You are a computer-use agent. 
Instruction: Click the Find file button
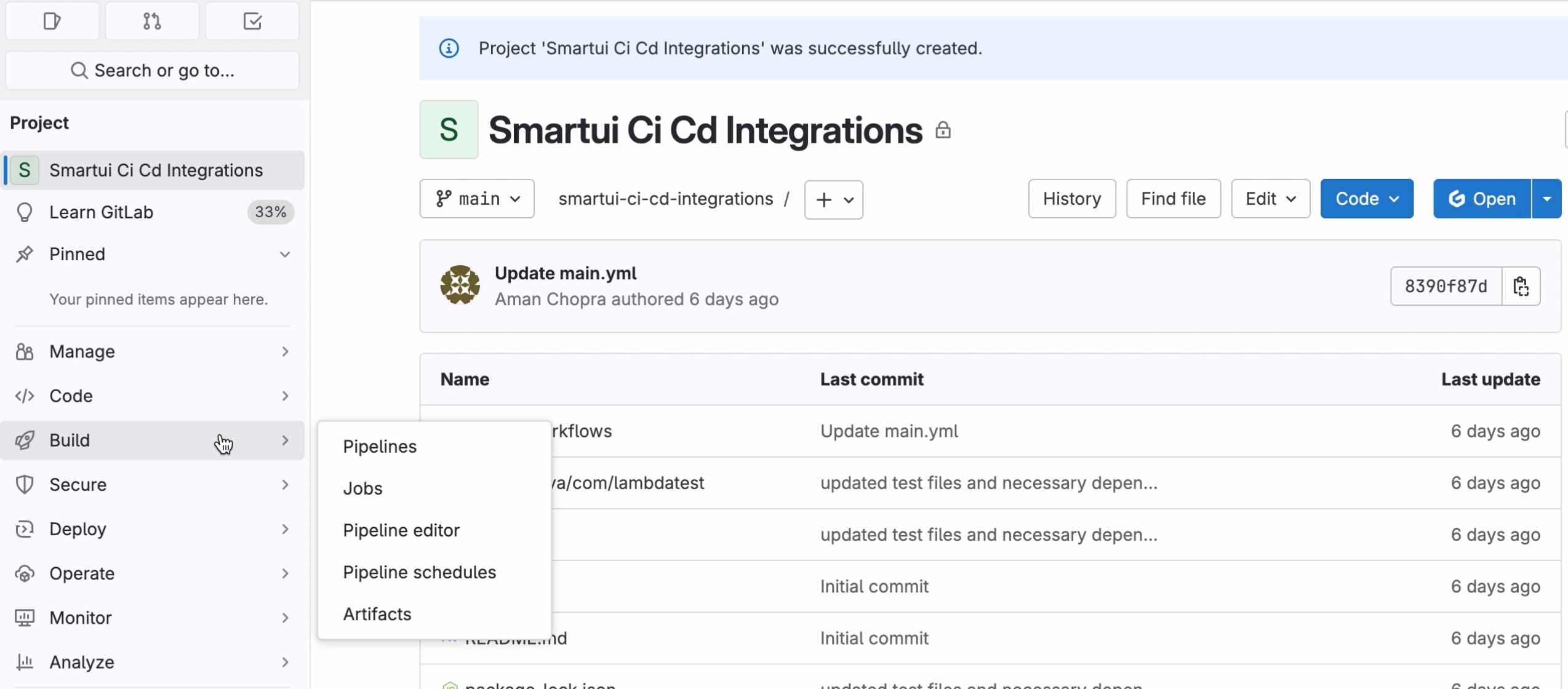point(1173,199)
